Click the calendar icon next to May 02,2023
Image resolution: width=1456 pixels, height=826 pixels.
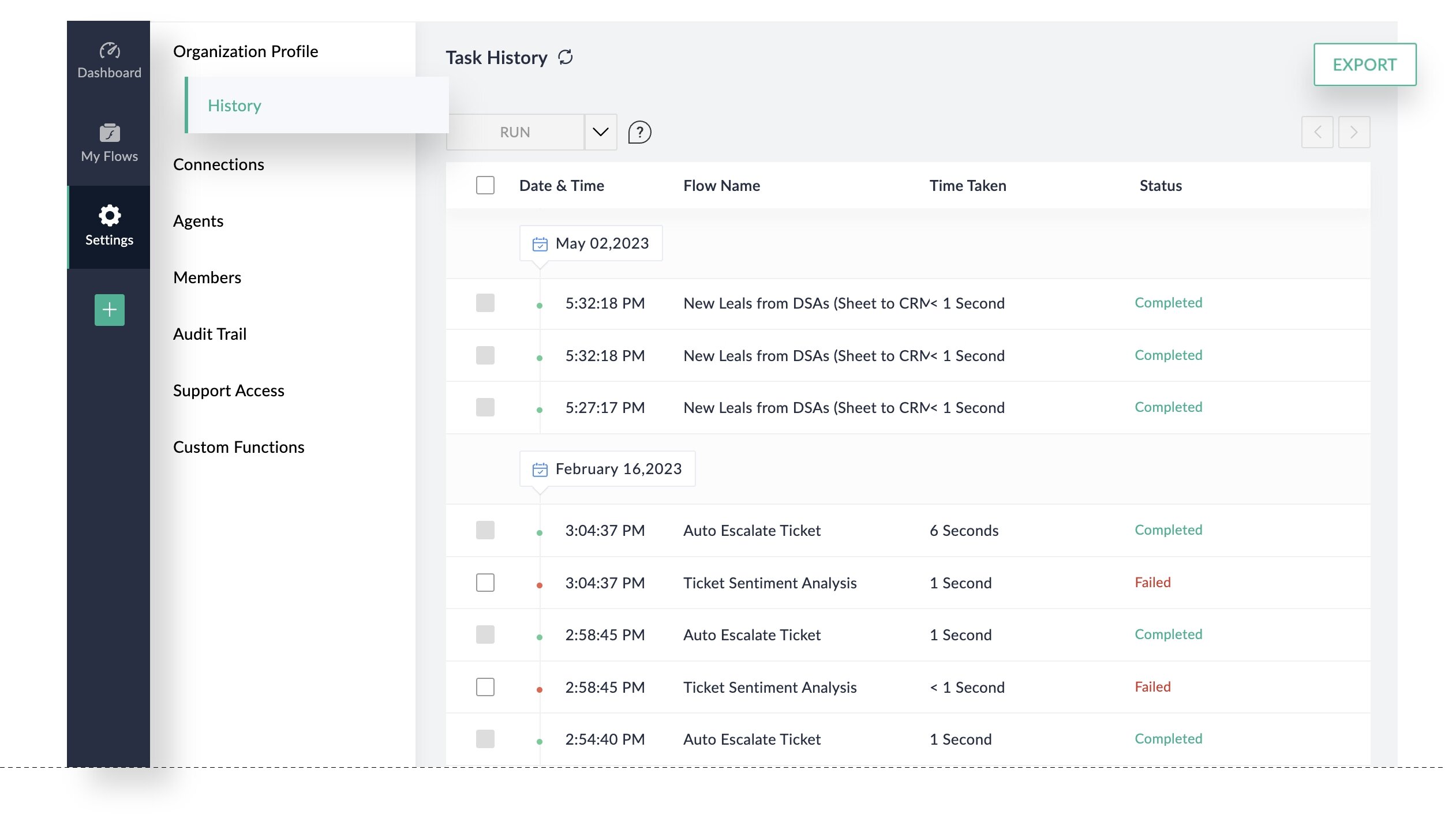click(x=540, y=242)
